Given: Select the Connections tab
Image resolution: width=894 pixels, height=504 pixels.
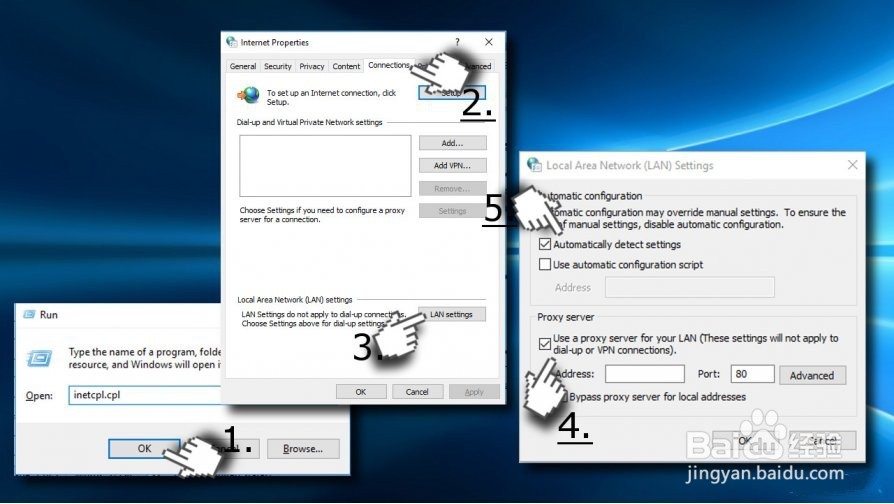Looking at the screenshot, I should (x=389, y=65).
